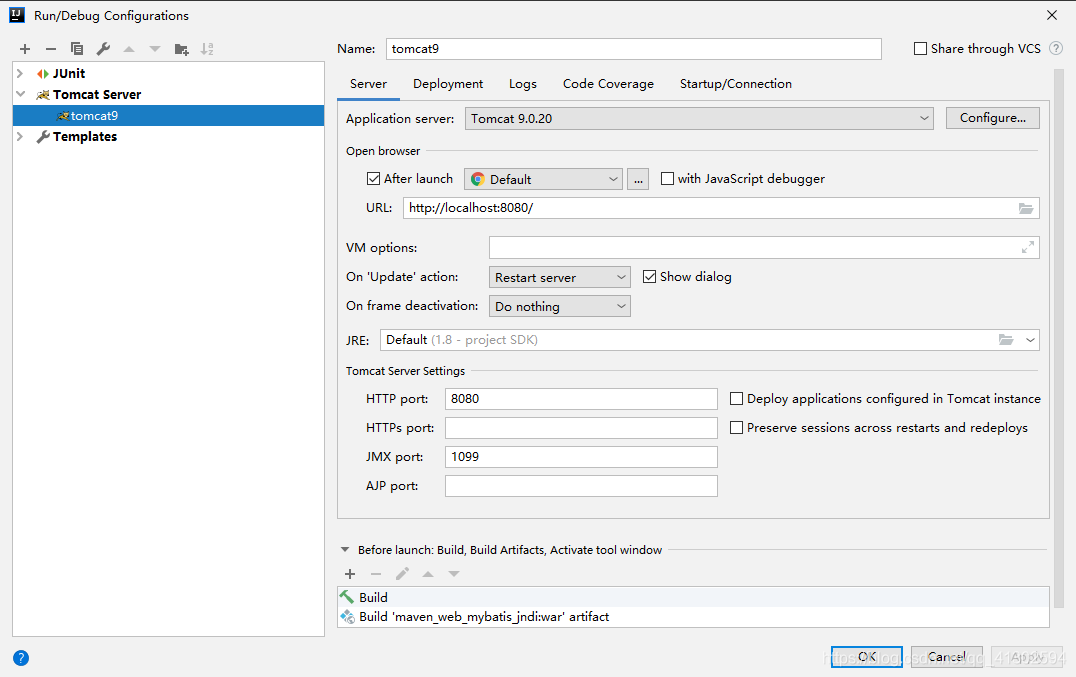Select the Build before launch entry
This screenshot has height=677, width=1076.
click(693, 597)
